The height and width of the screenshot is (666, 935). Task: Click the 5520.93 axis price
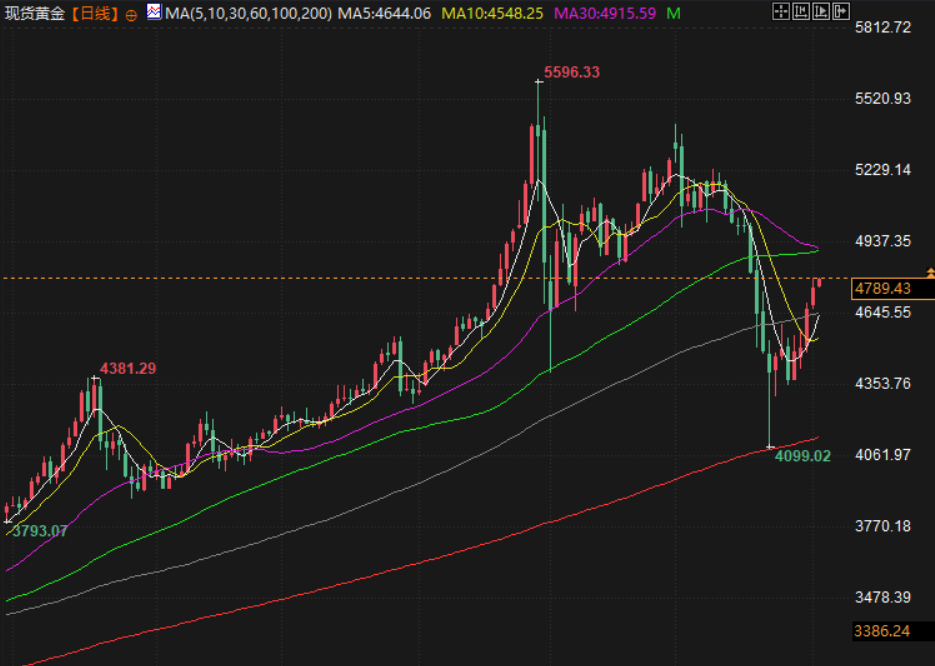(x=883, y=98)
